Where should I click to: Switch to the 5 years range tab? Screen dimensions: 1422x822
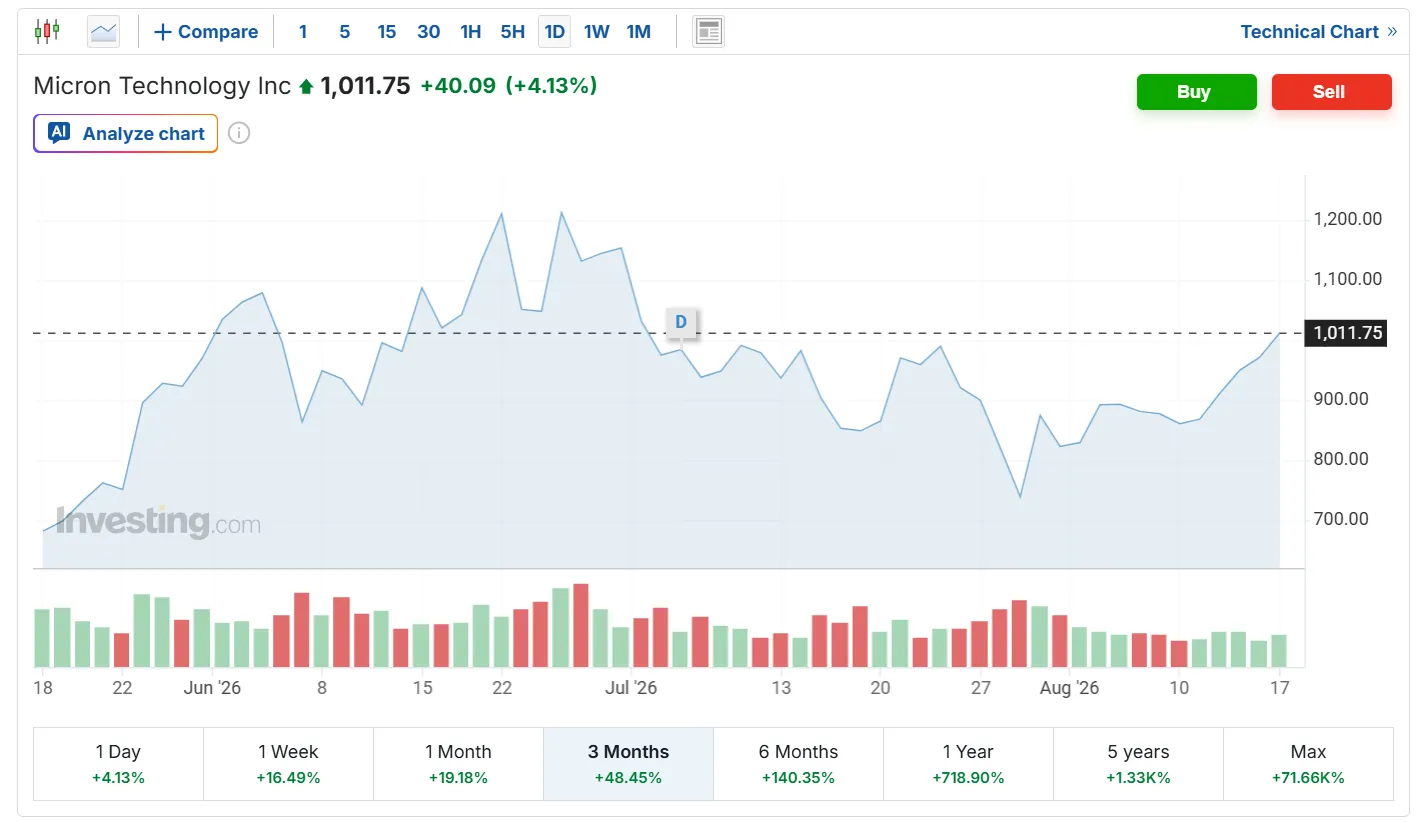pyautogui.click(x=1138, y=764)
